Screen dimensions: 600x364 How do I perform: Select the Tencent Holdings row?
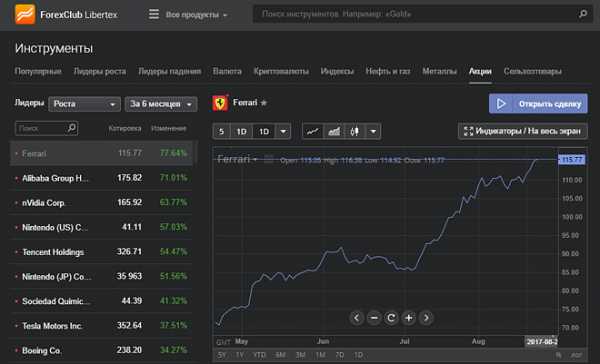(101, 252)
